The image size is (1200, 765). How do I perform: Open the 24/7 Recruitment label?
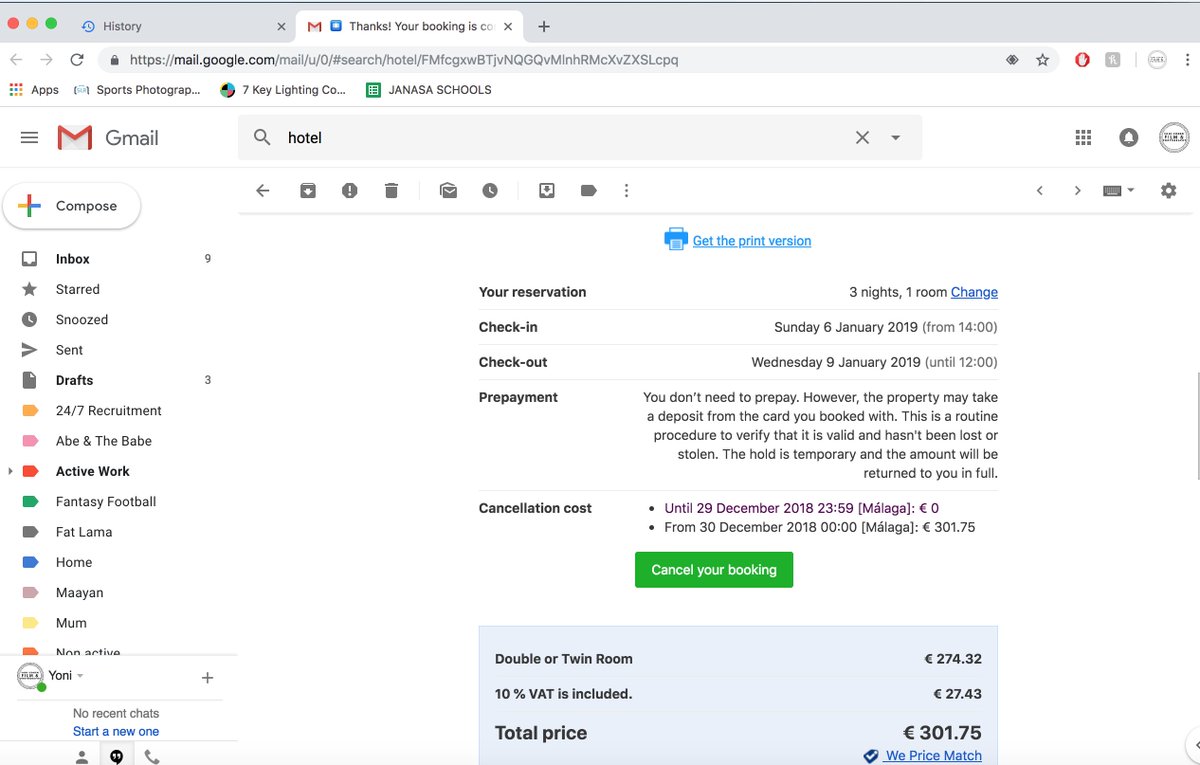coord(110,411)
